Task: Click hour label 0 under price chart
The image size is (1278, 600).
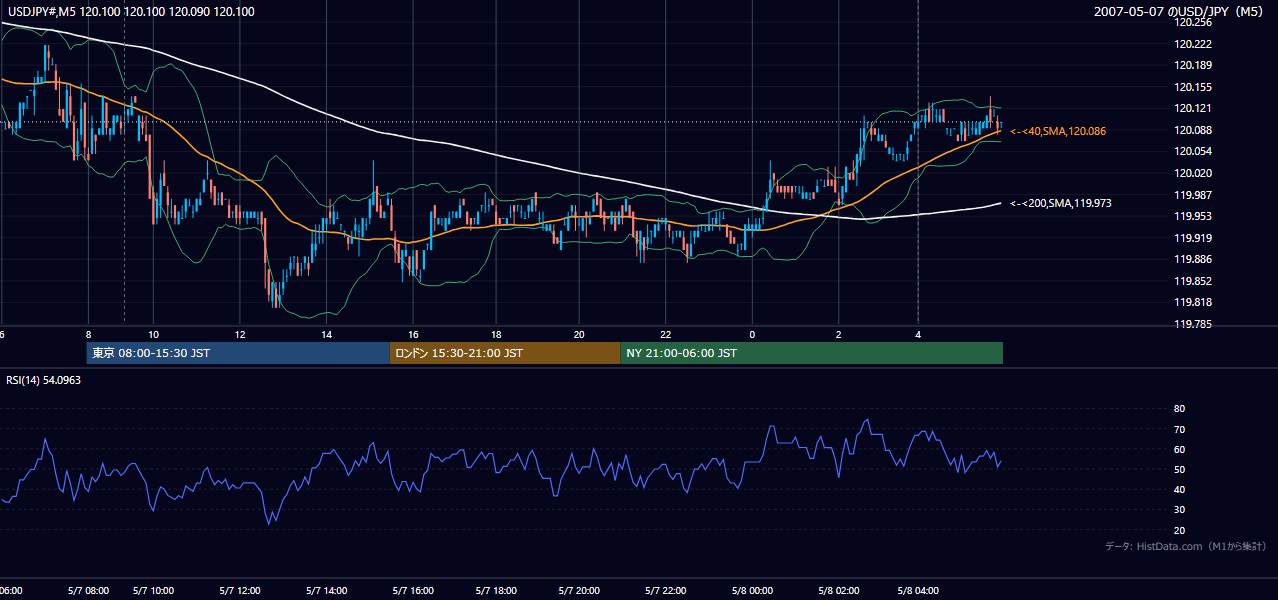Action: pos(752,334)
